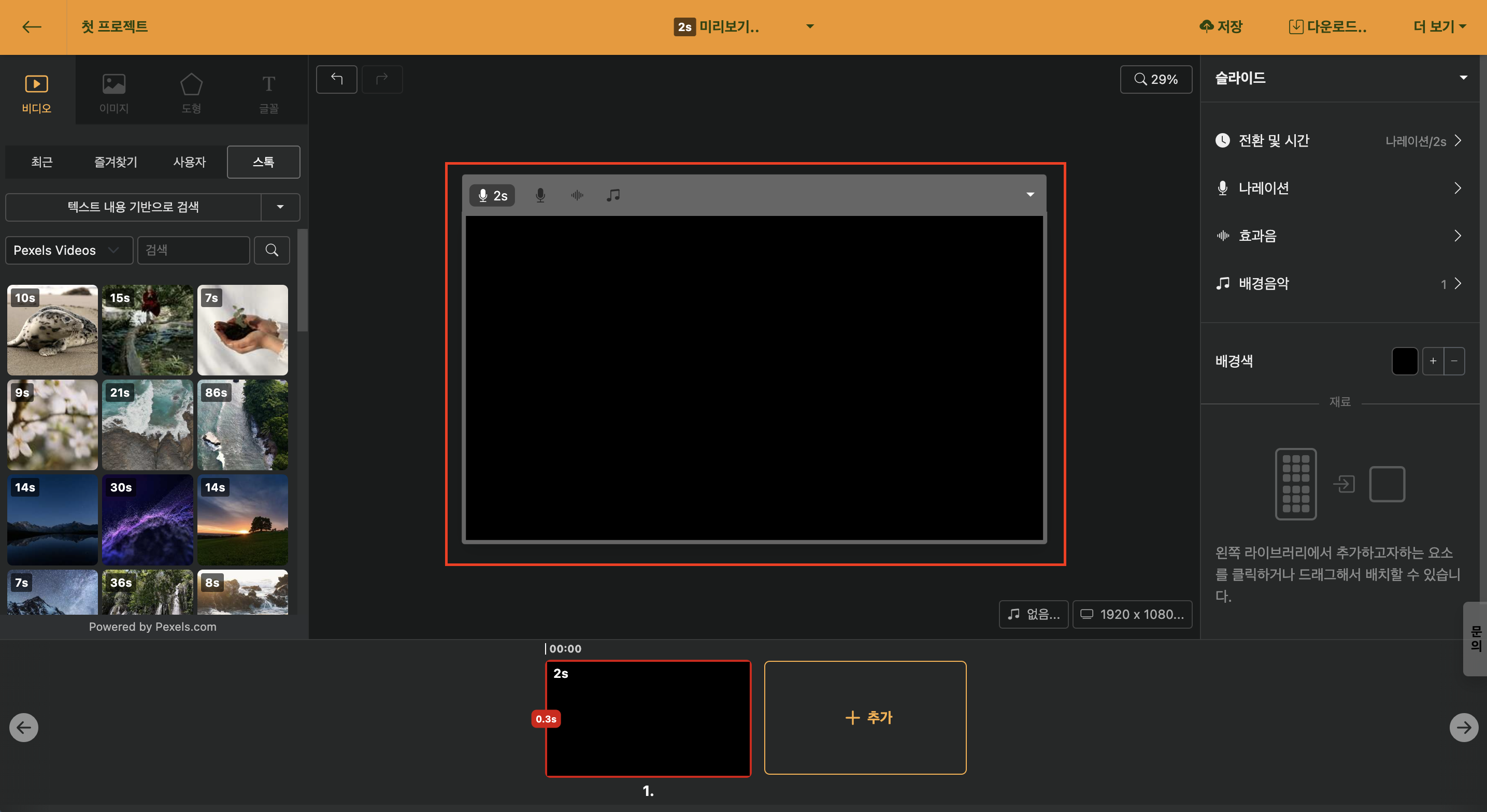Click the microphone narration icon in the slide toolbar
Viewport: 1487px width, 812px height.
[x=540, y=195]
